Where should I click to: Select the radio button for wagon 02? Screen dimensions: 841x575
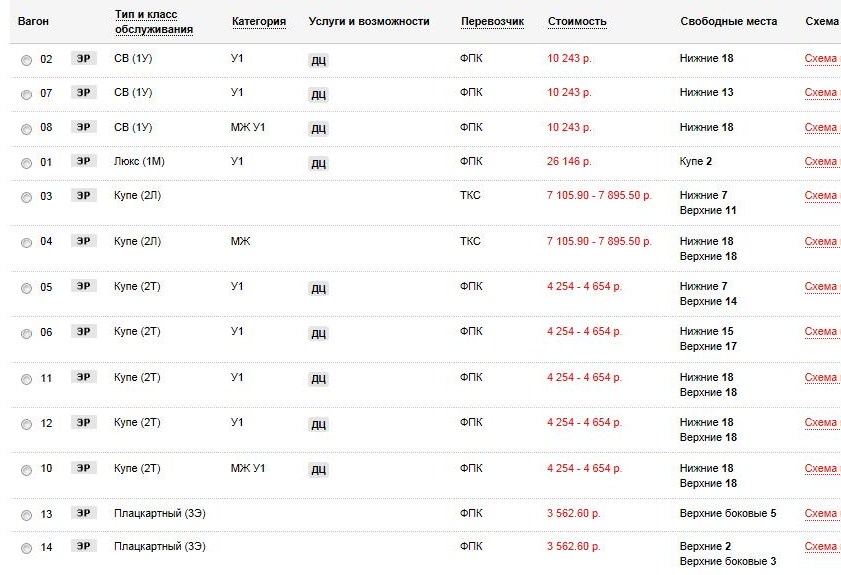(x=26, y=60)
